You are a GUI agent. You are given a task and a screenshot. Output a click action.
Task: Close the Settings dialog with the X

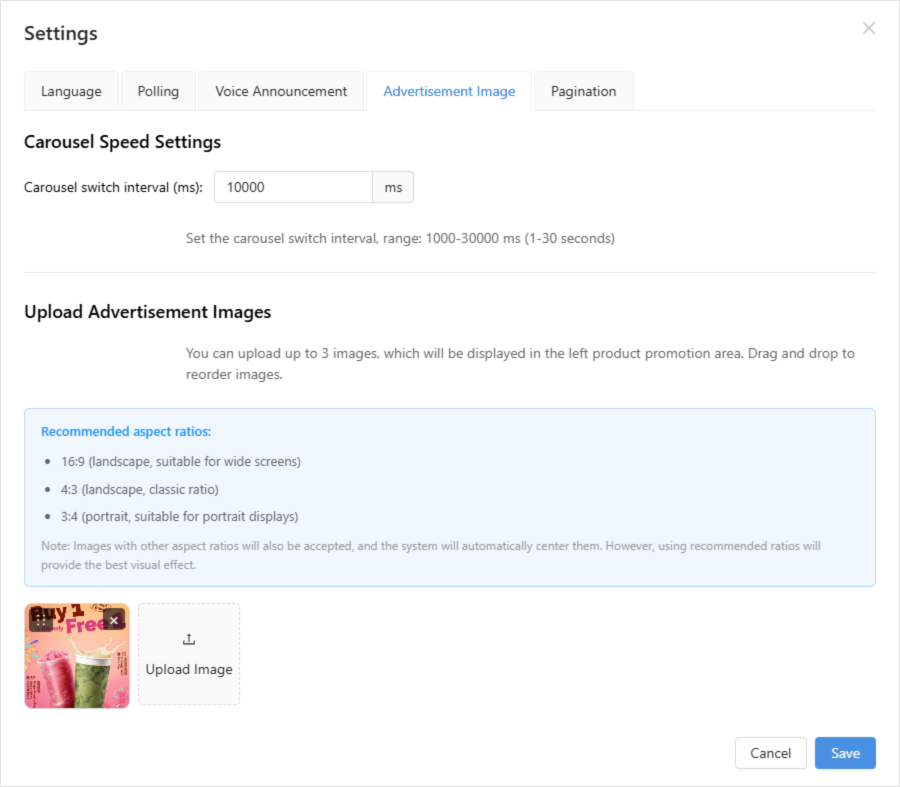coord(869,28)
